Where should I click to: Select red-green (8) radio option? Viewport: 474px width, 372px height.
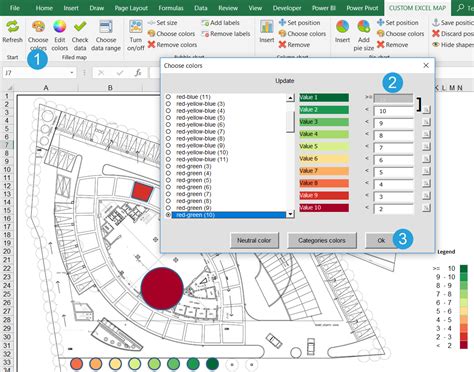[x=168, y=201]
